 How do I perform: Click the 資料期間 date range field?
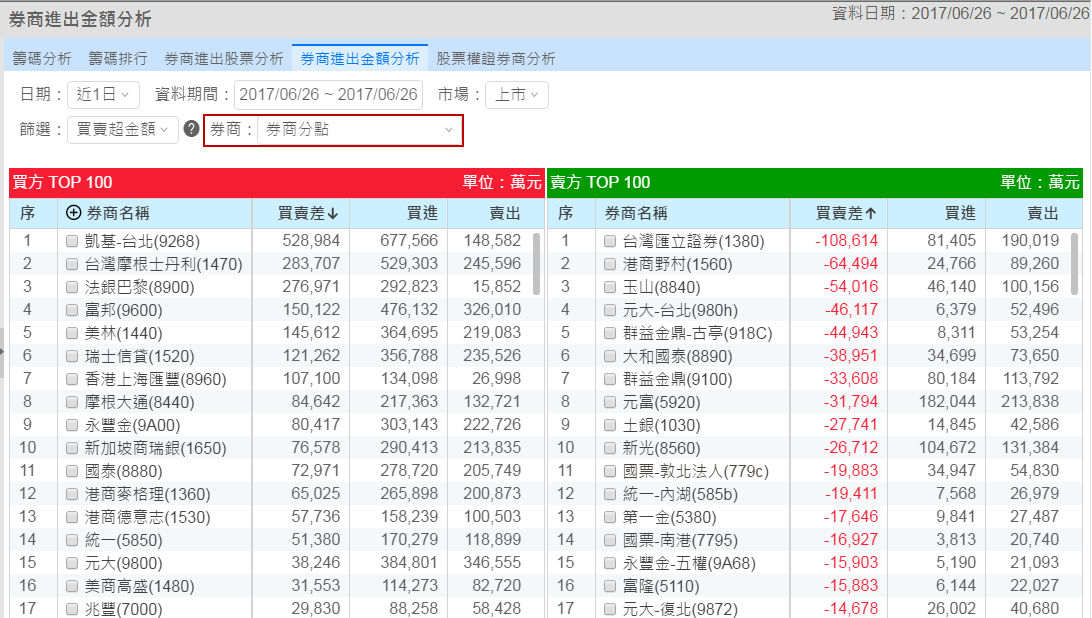329,95
